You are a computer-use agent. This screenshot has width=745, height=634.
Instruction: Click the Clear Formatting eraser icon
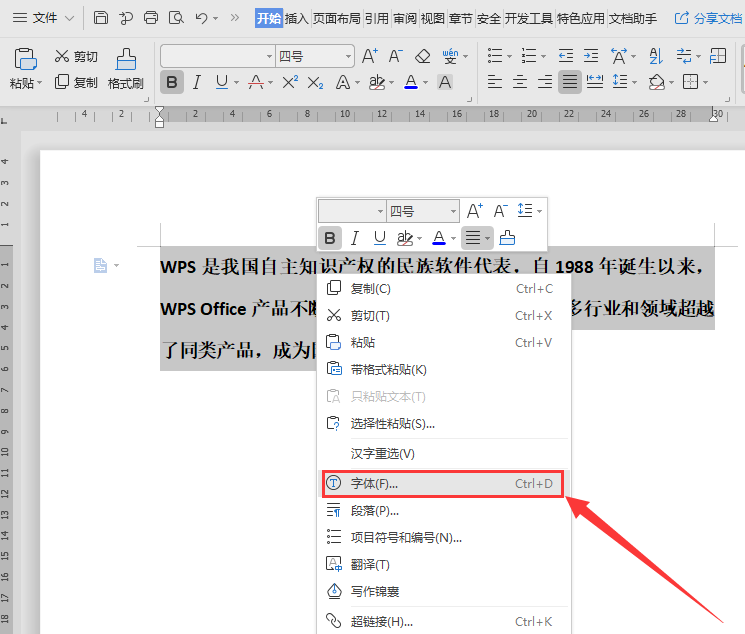tap(422, 56)
